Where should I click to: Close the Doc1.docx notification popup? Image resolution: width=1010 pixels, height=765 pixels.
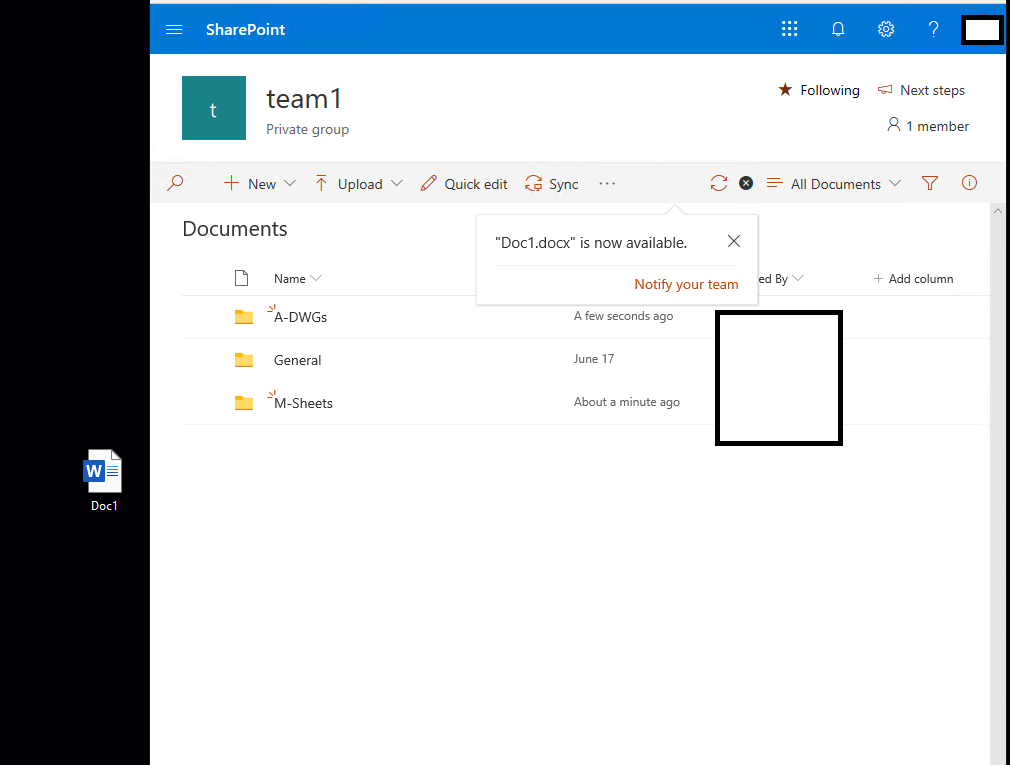click(x=734, y=241)
